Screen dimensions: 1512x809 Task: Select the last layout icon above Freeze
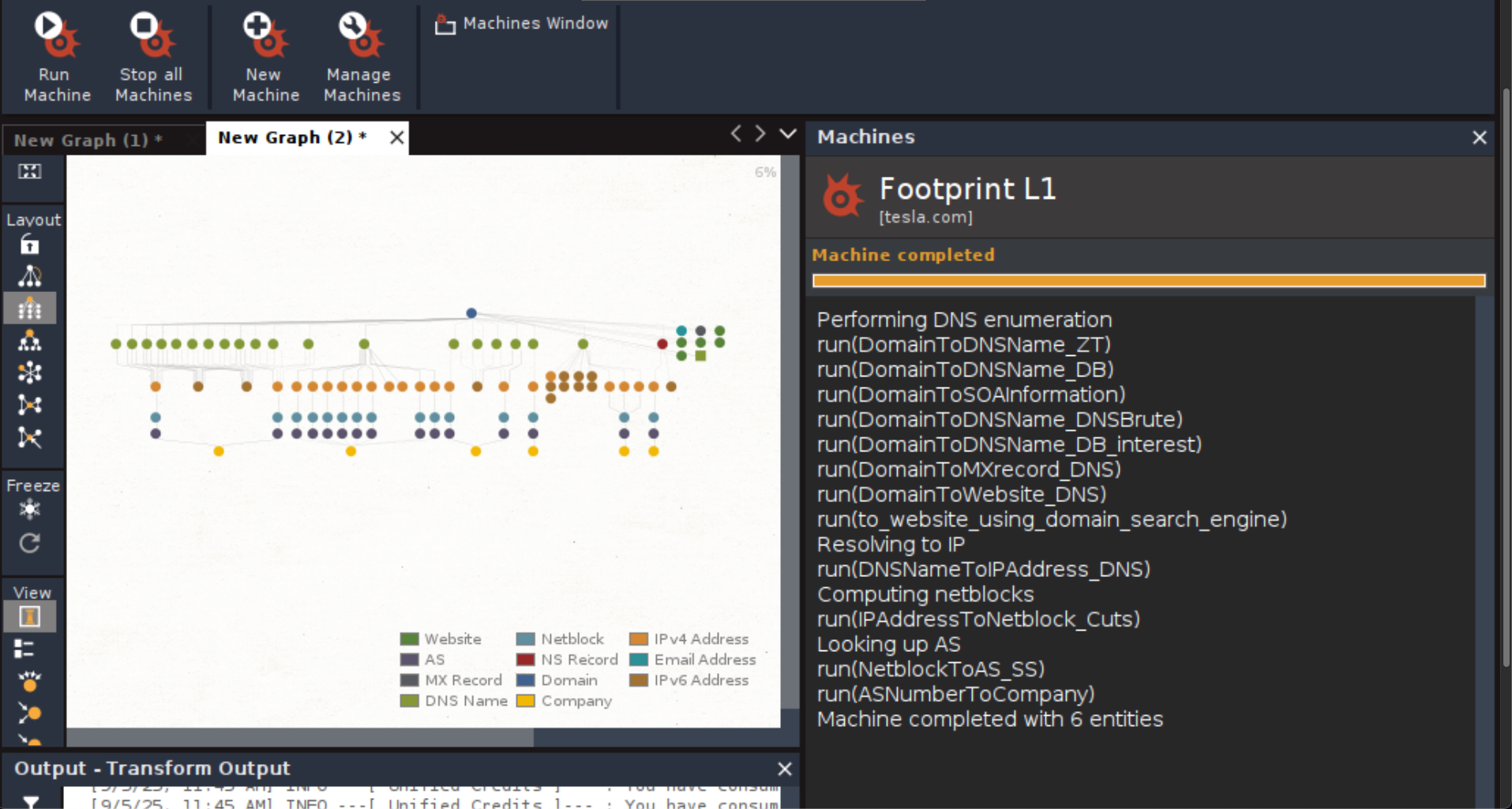(x=30, y=437)
